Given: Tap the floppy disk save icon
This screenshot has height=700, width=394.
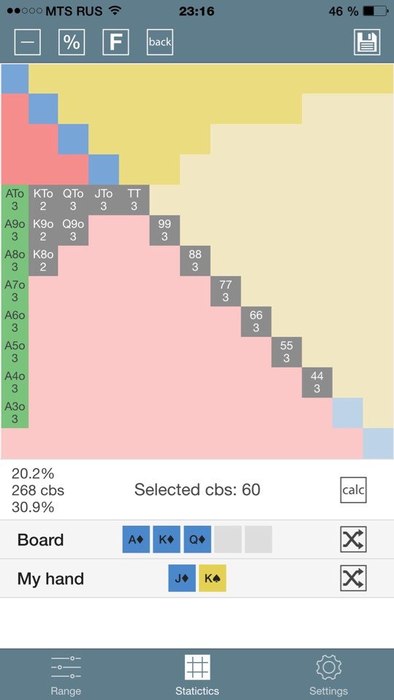Looking at the screenshot, I should tap(367, 42).
